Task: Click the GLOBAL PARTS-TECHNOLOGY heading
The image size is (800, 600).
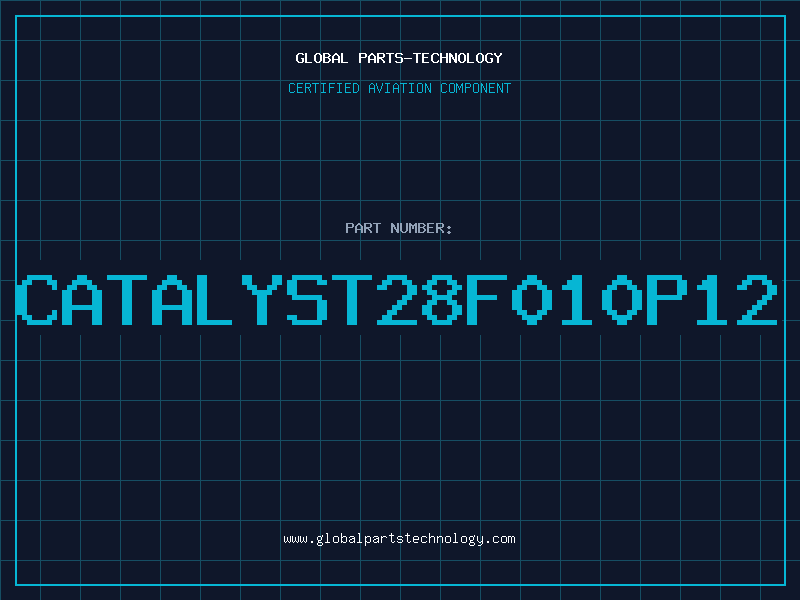Action: click(x=399, y=58)
